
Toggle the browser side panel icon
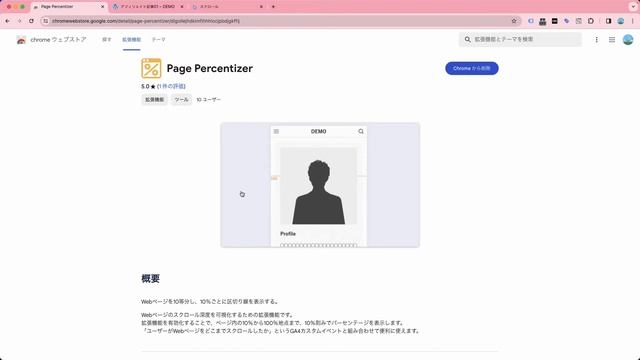pyautogui.click(x=609, y=21)
